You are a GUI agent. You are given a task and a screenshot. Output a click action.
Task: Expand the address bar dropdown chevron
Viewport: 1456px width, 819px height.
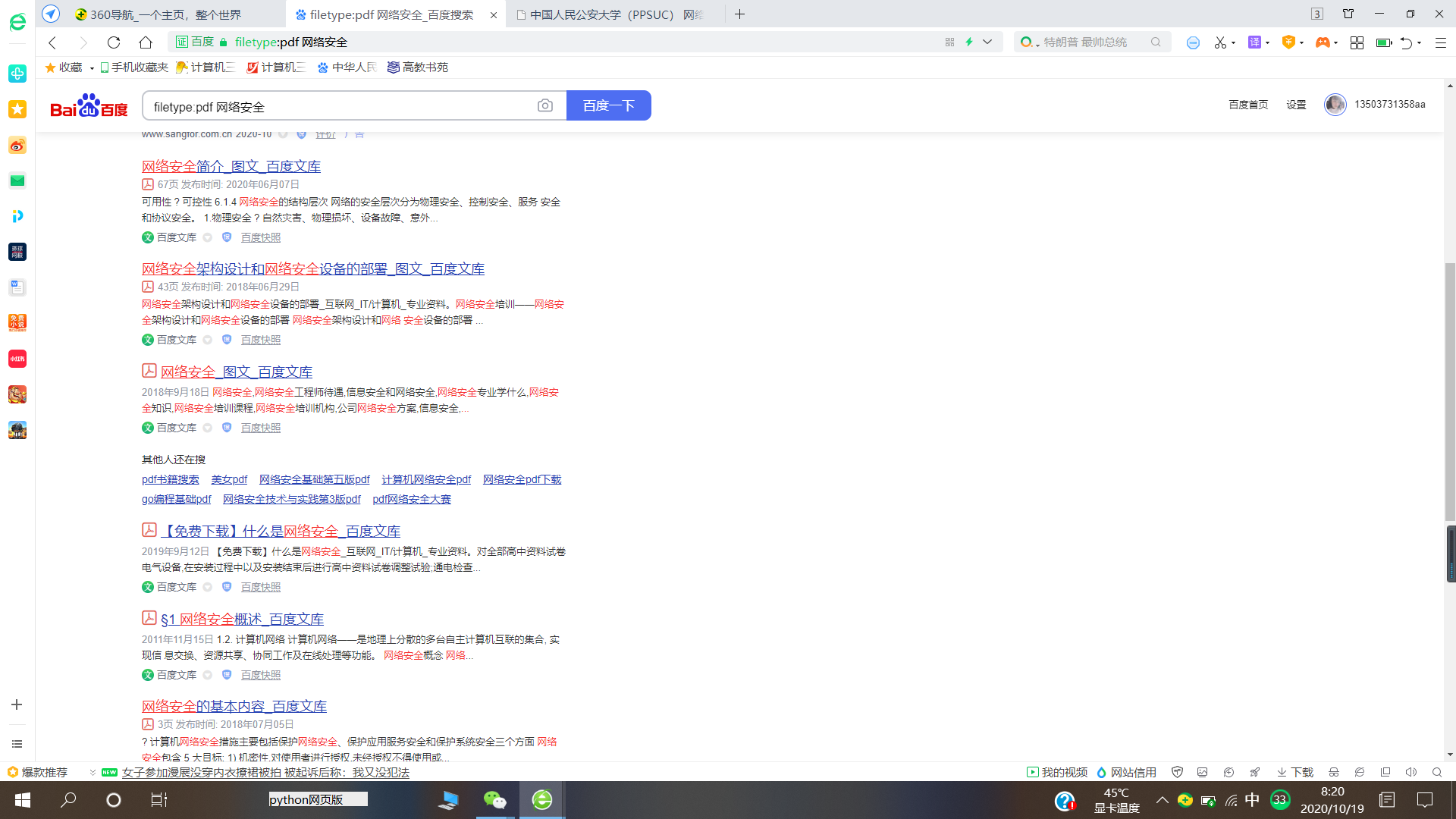click(x=987, y=42)
